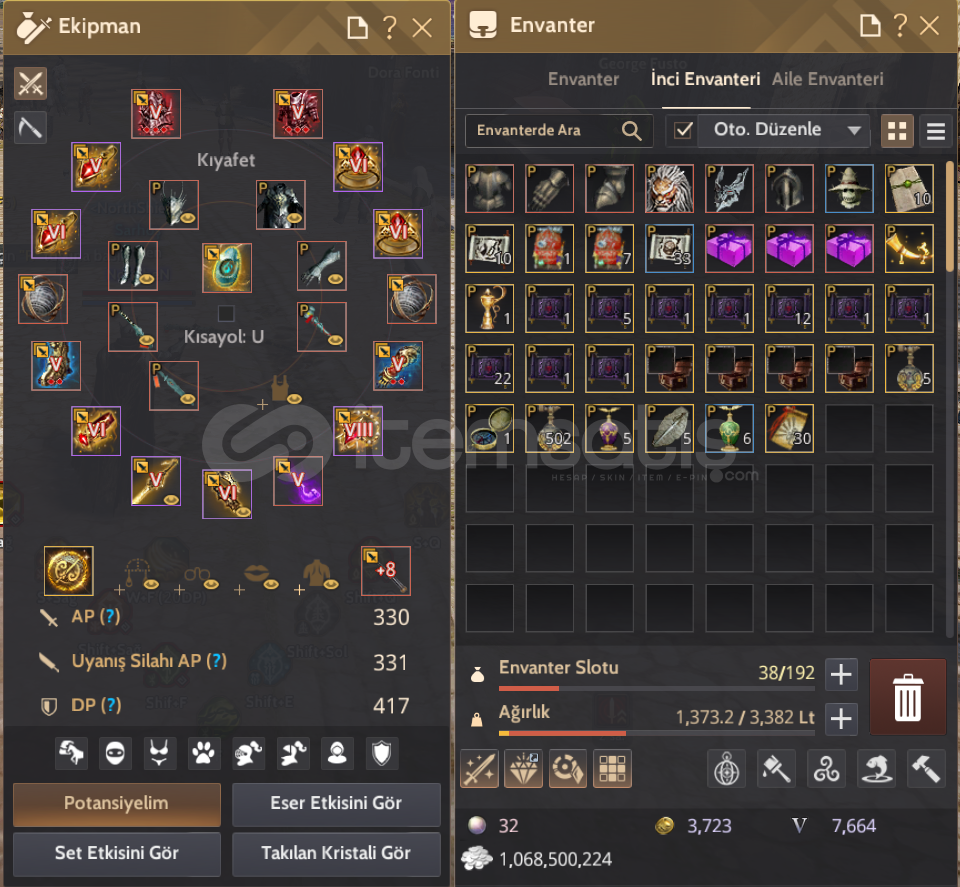Switch inventory to grid view icon
This screenshot has width=960, height=887.
coord(897,131)
